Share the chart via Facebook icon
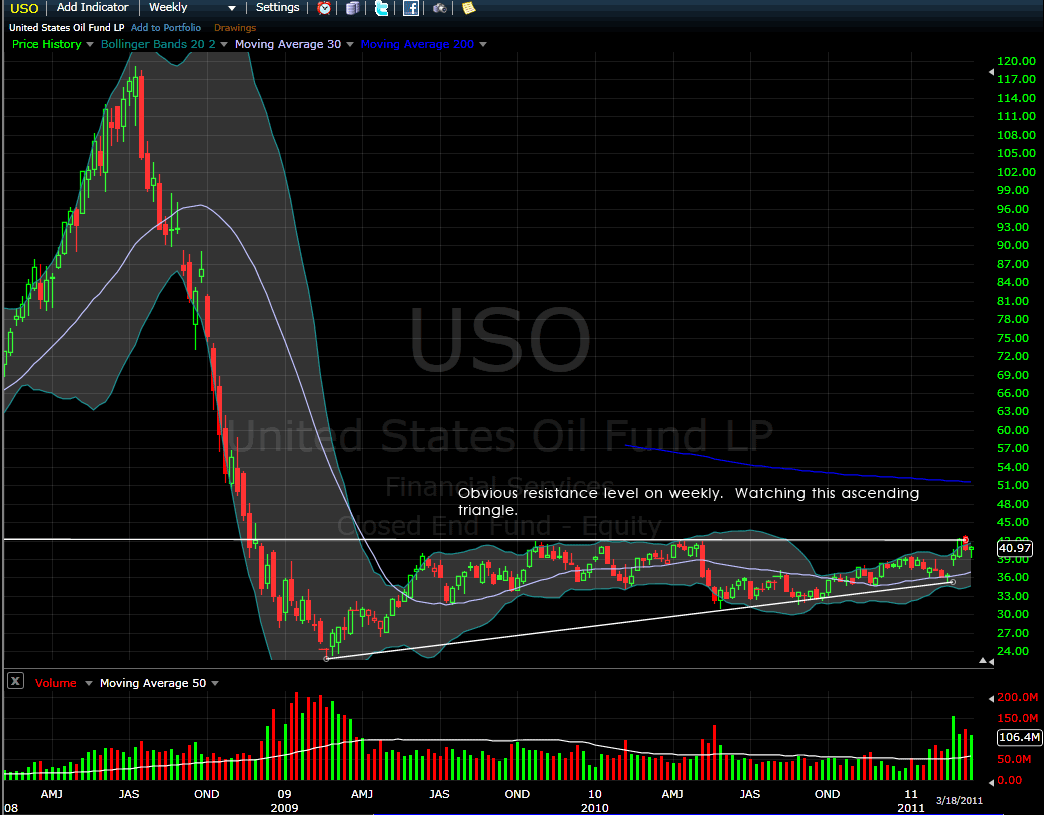 (x=410, y=8)
